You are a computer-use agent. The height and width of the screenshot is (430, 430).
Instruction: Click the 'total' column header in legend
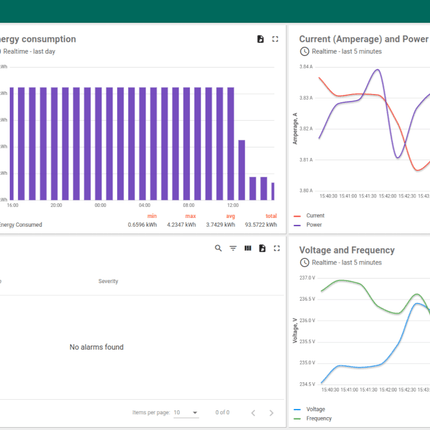pos(271,216)
